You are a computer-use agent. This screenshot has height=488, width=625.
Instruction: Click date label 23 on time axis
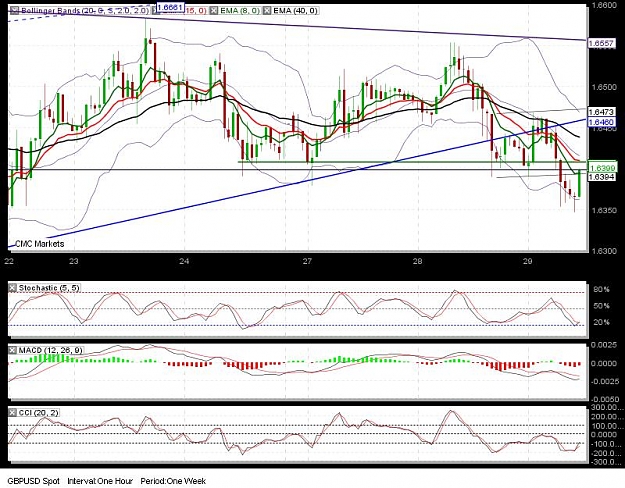point(74,262)
